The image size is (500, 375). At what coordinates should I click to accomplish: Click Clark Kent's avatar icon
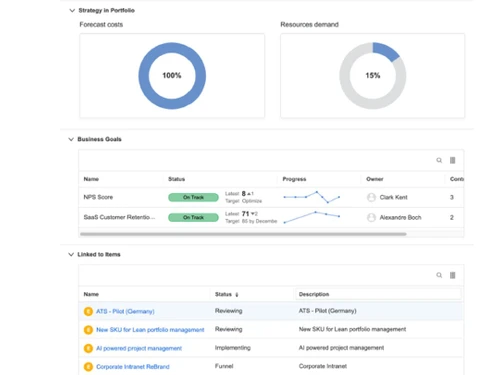(371, 197)
